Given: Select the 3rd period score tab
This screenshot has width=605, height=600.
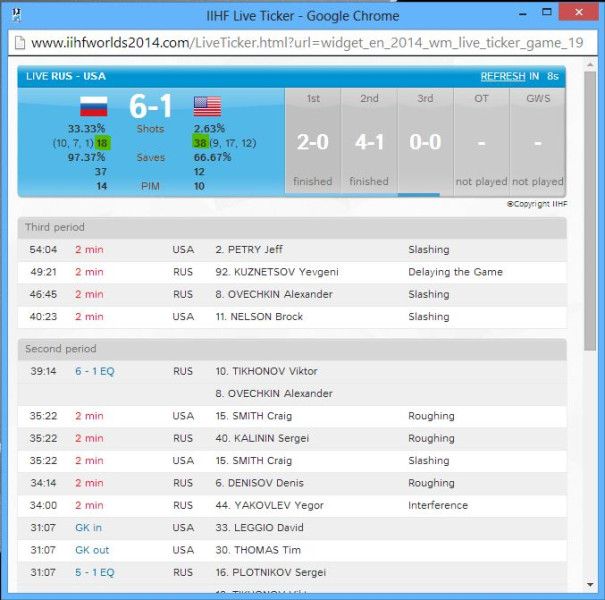Looking at the screenshot, I should click(x=425, y=141).
